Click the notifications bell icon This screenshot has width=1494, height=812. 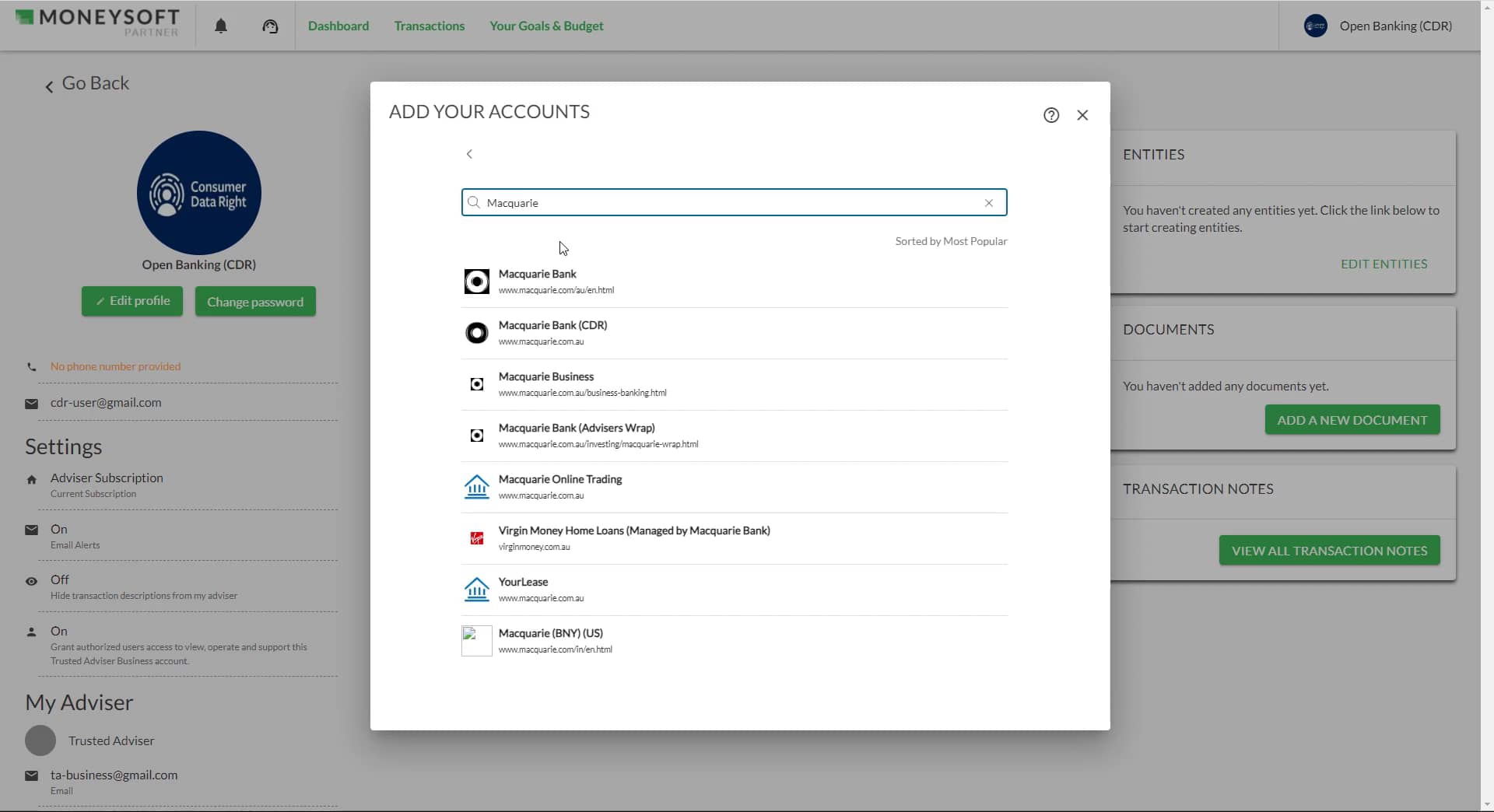221,26
